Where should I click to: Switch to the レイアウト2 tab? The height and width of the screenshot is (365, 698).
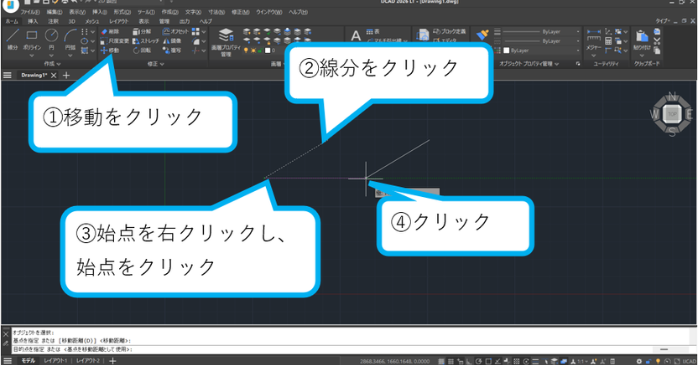click(x=88, y=361)
